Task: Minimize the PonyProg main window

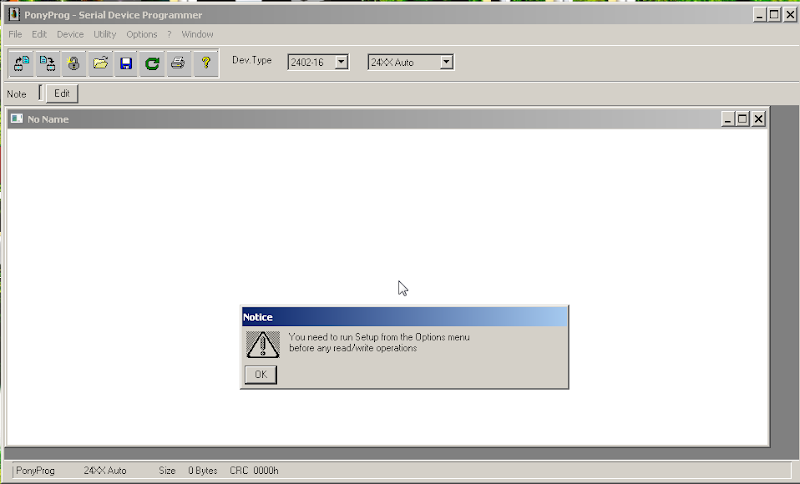Action: 760,15
